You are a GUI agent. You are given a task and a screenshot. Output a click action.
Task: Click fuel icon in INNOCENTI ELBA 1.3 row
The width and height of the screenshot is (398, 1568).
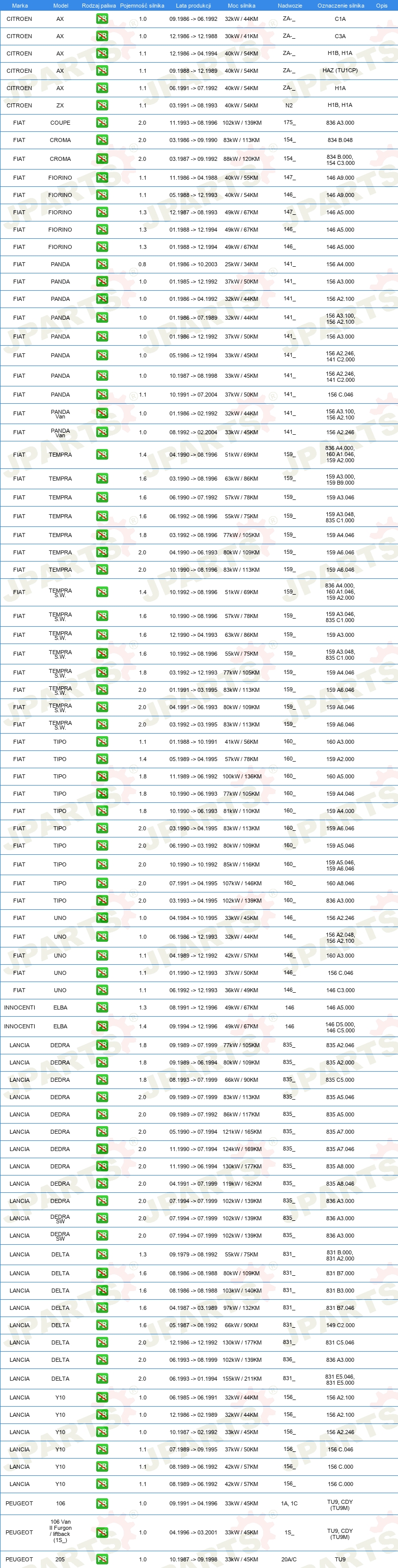point(102,1007)
